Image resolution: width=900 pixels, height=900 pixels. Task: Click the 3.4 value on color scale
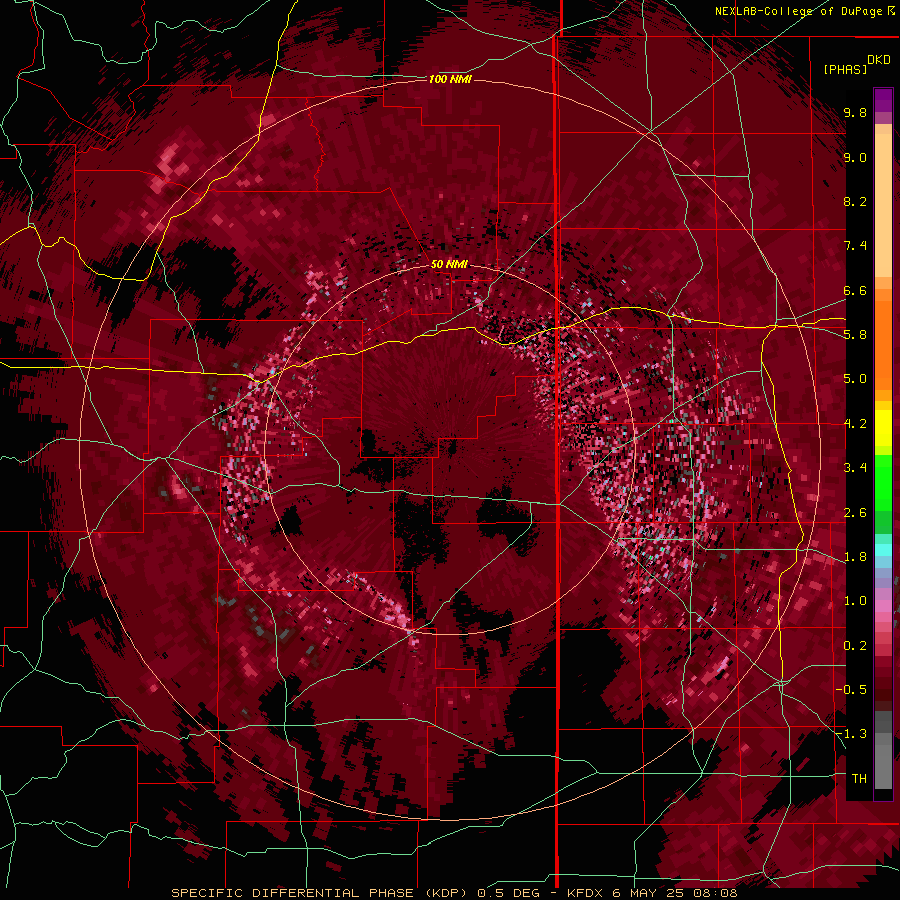[855, 468]
